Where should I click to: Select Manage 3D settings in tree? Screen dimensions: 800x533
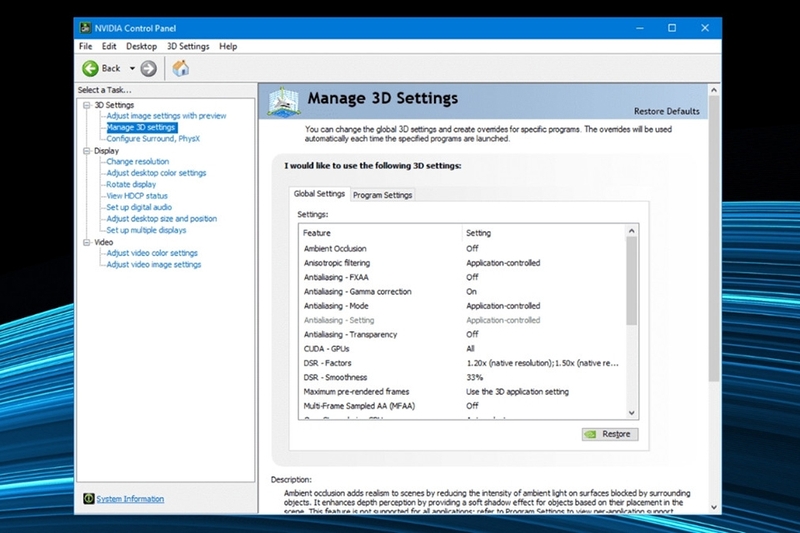(x=141, y=128)
